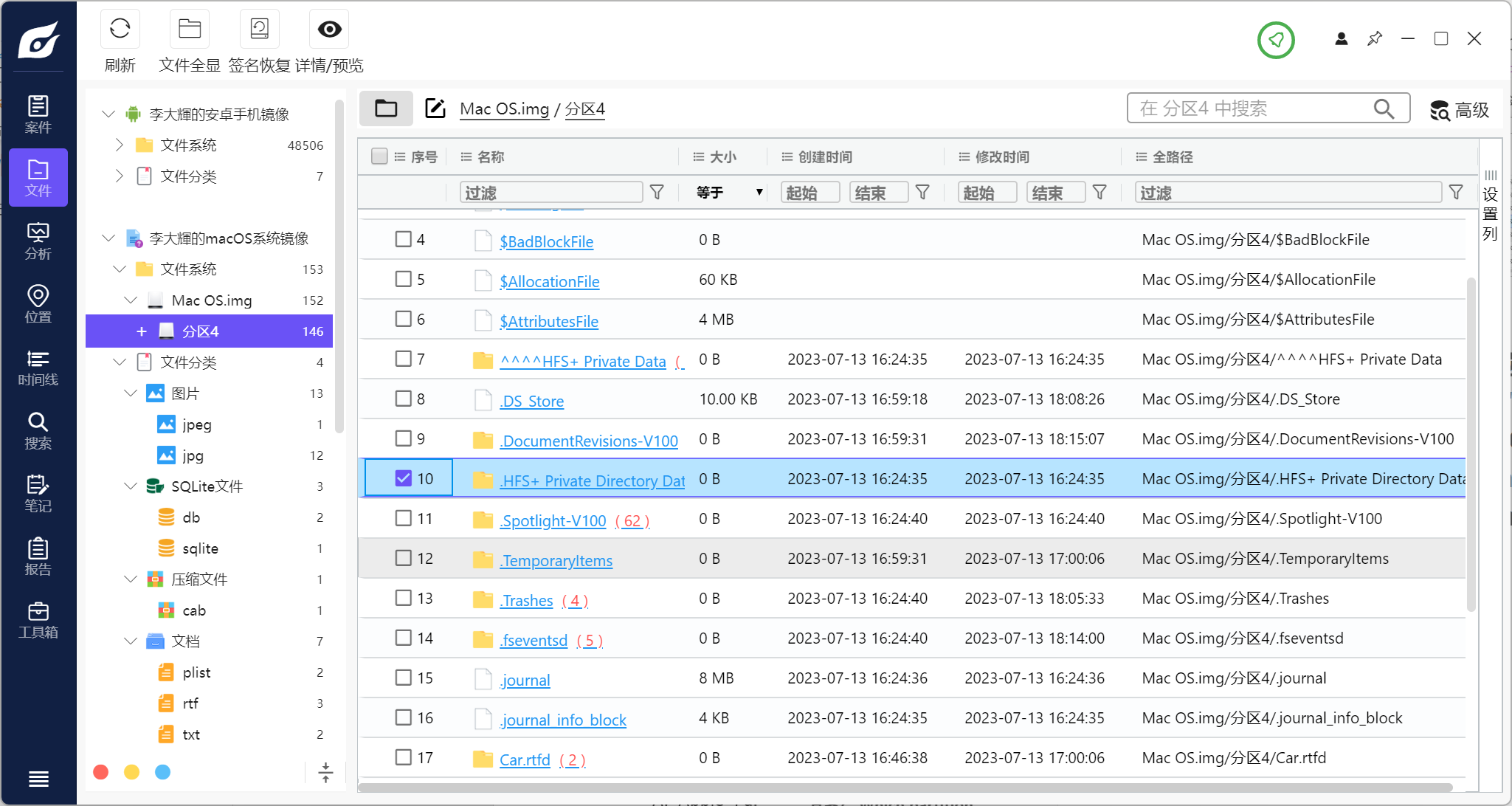The width and height of the screenshot is (1512, 806).
Task: Select the sqlite category in tree
Action: [200, 548]
